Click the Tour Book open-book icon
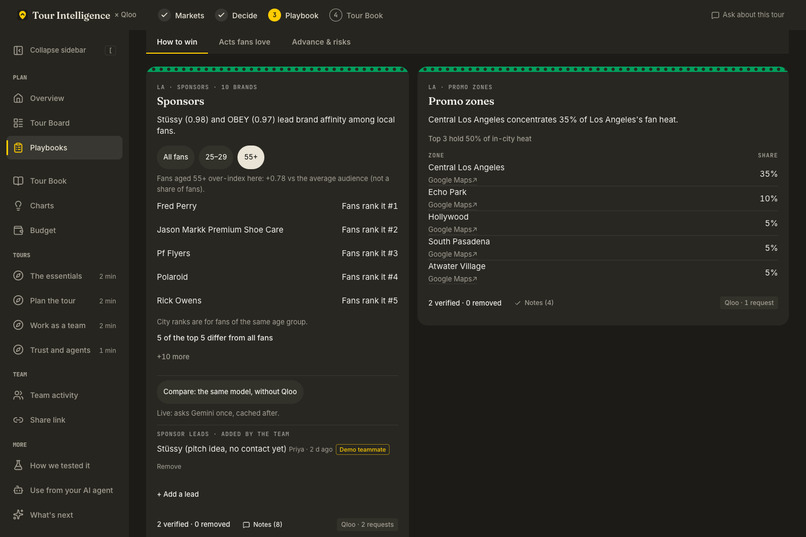Image resolution: width=806 pixels, height=537 pixels. (18, 181)
